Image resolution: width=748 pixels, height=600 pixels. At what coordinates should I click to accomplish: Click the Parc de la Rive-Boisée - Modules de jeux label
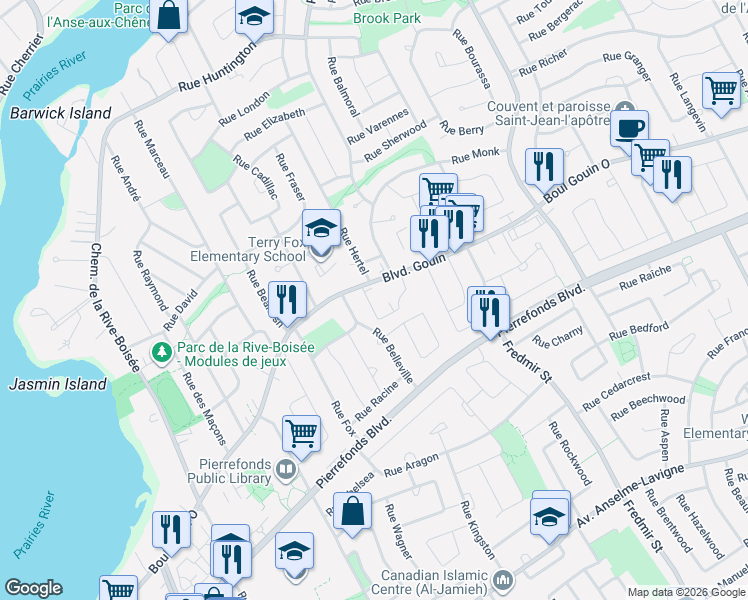246,354
